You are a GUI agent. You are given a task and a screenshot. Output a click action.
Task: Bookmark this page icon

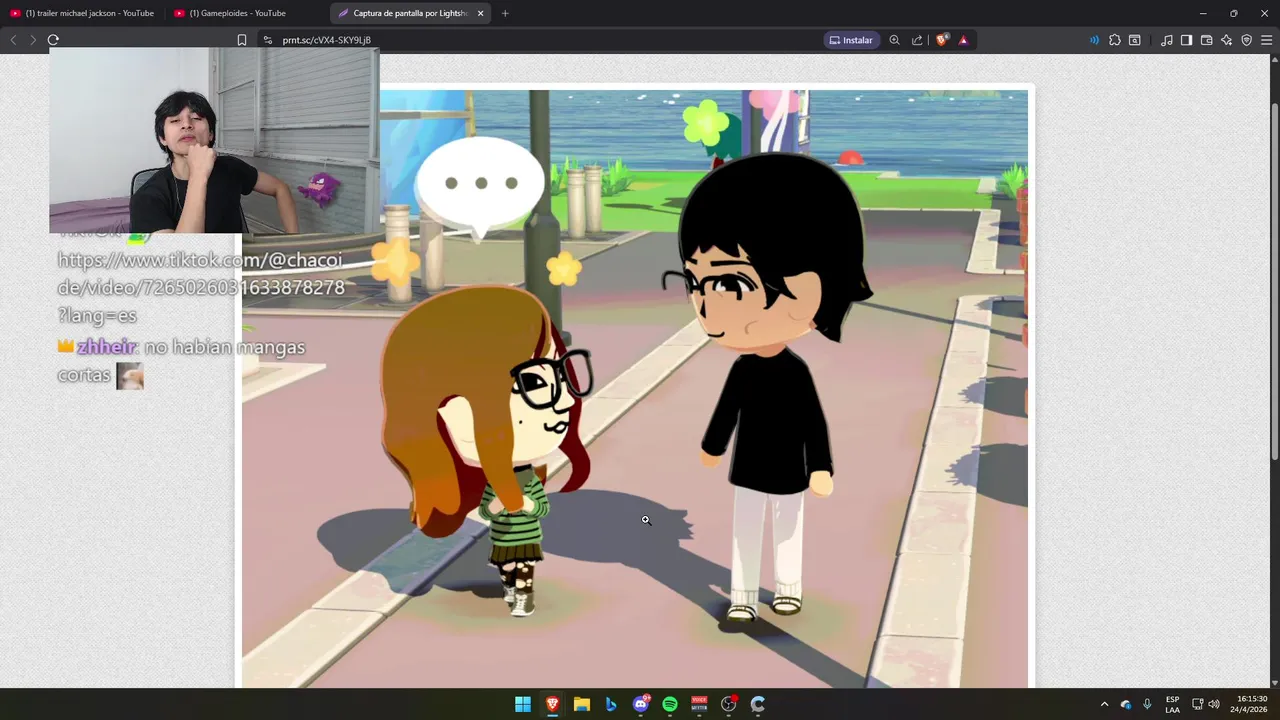(242, 40)
